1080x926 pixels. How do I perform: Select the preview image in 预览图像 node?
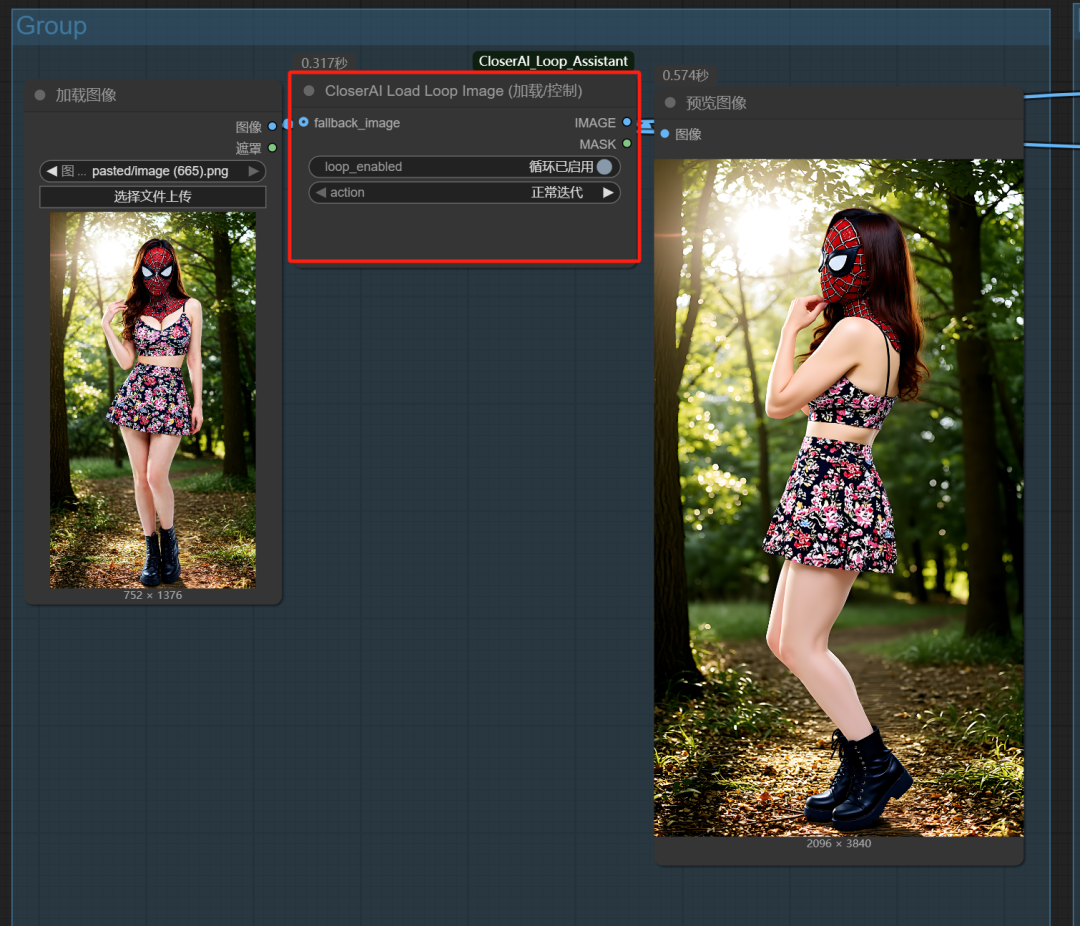839,498
